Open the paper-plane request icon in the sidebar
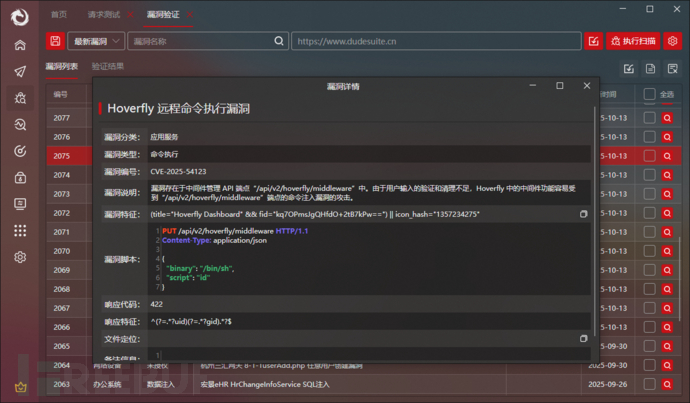Viewport: 690px width, 403px height. tap(20, 71)
